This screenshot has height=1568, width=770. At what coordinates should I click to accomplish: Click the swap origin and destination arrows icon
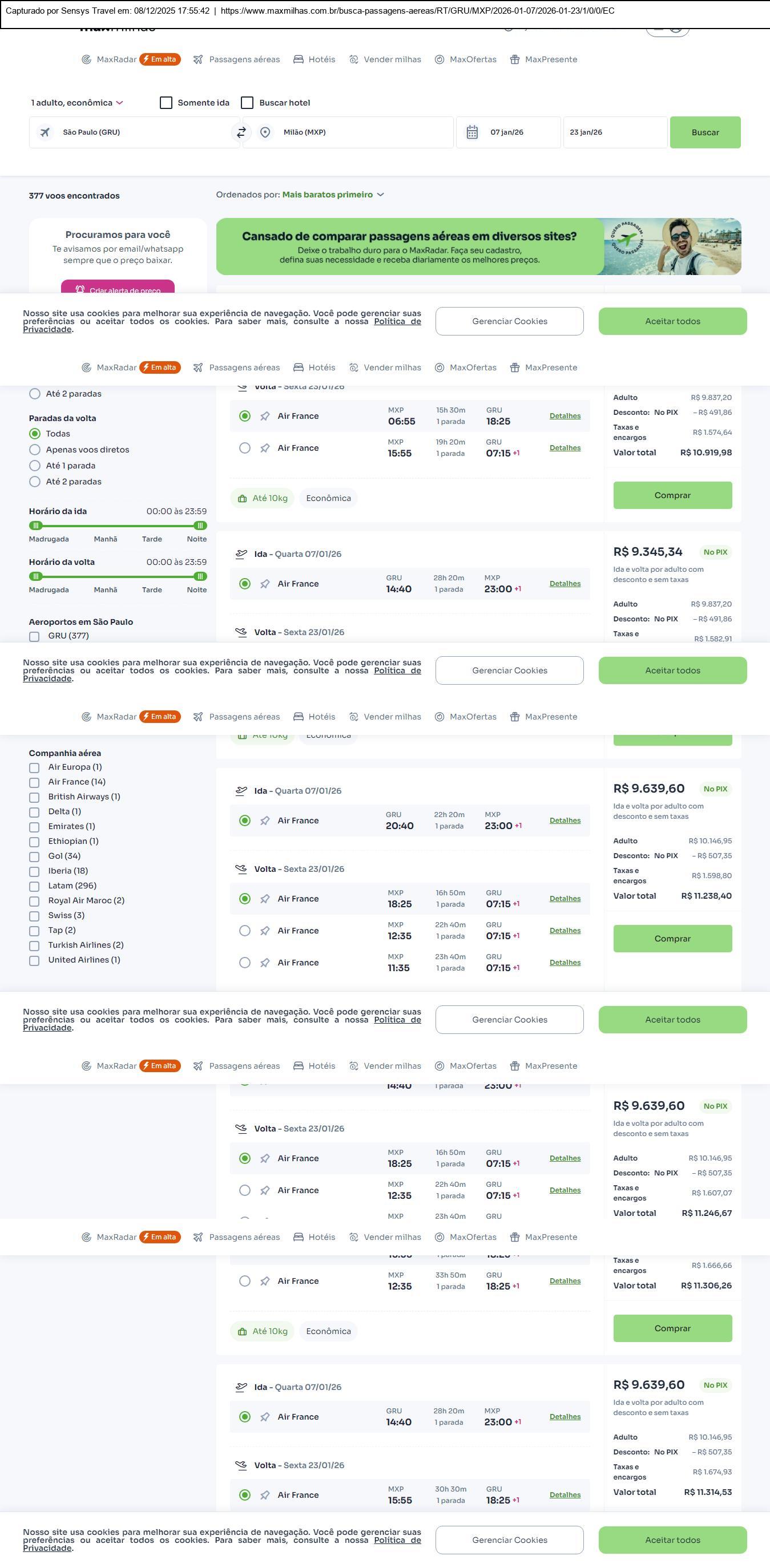pyautogui.click(x=241, y=132)
